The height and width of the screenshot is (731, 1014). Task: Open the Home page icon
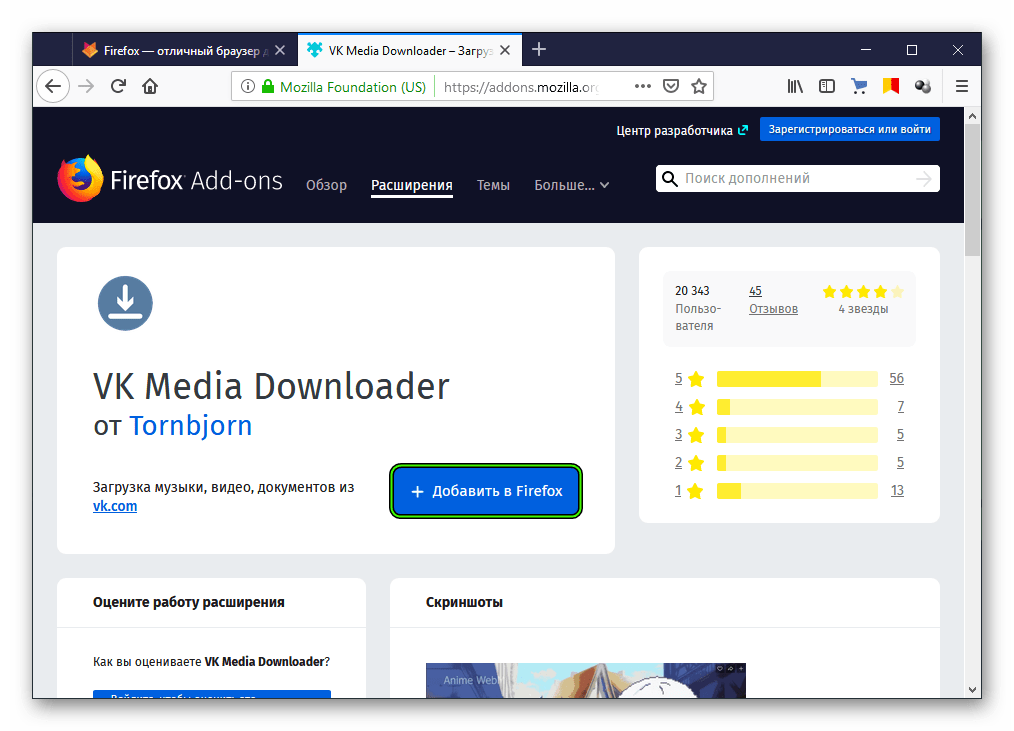[x=150, y=86]
